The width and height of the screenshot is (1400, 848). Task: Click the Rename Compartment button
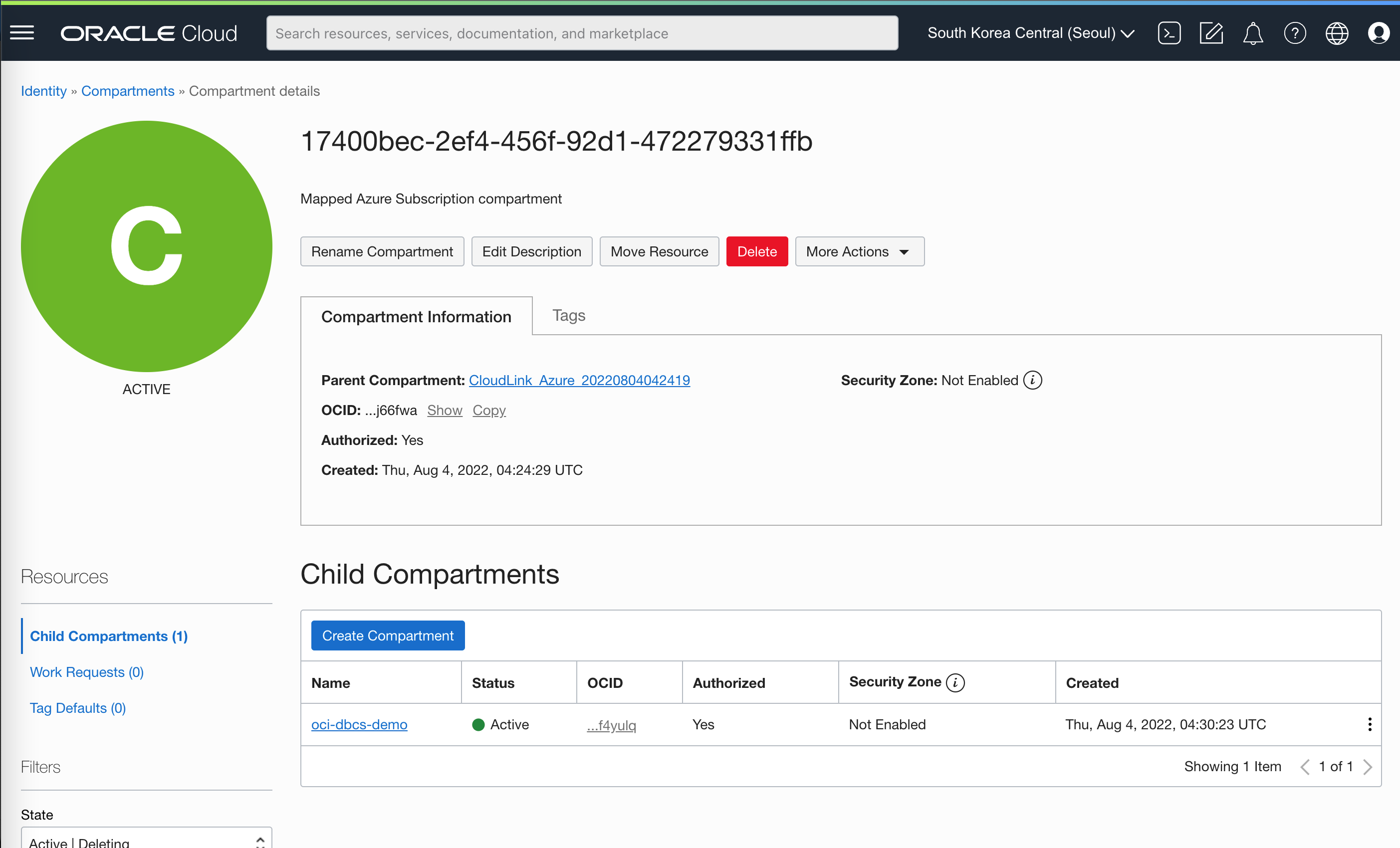click(x=383, y=251)
